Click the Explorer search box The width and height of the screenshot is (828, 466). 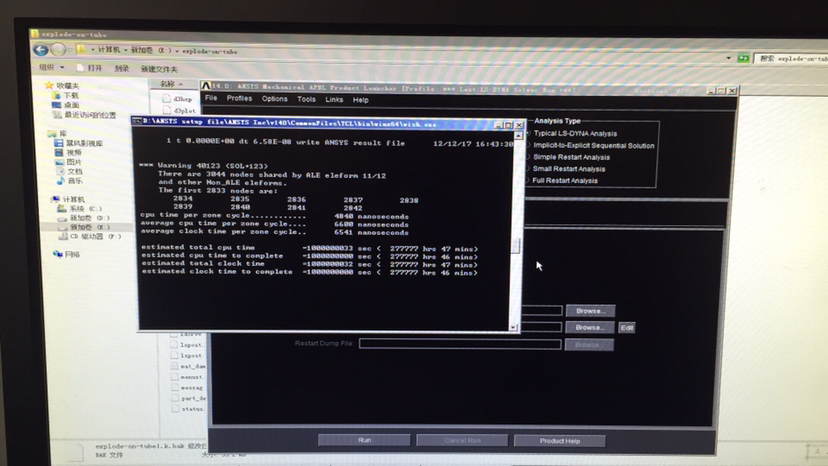point(791,58)
